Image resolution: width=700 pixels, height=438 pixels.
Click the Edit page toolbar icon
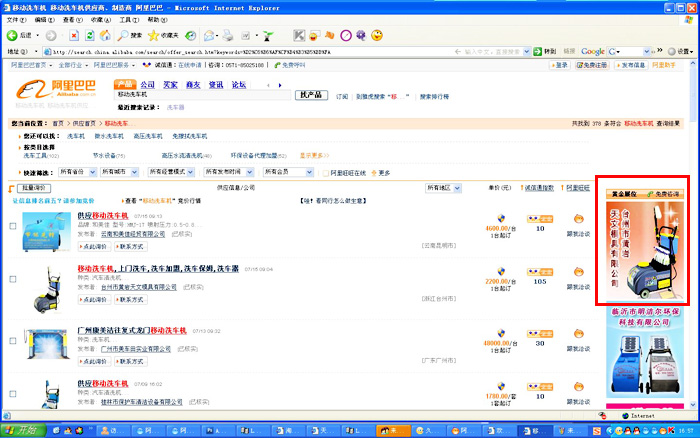click(x=246, y=36)
